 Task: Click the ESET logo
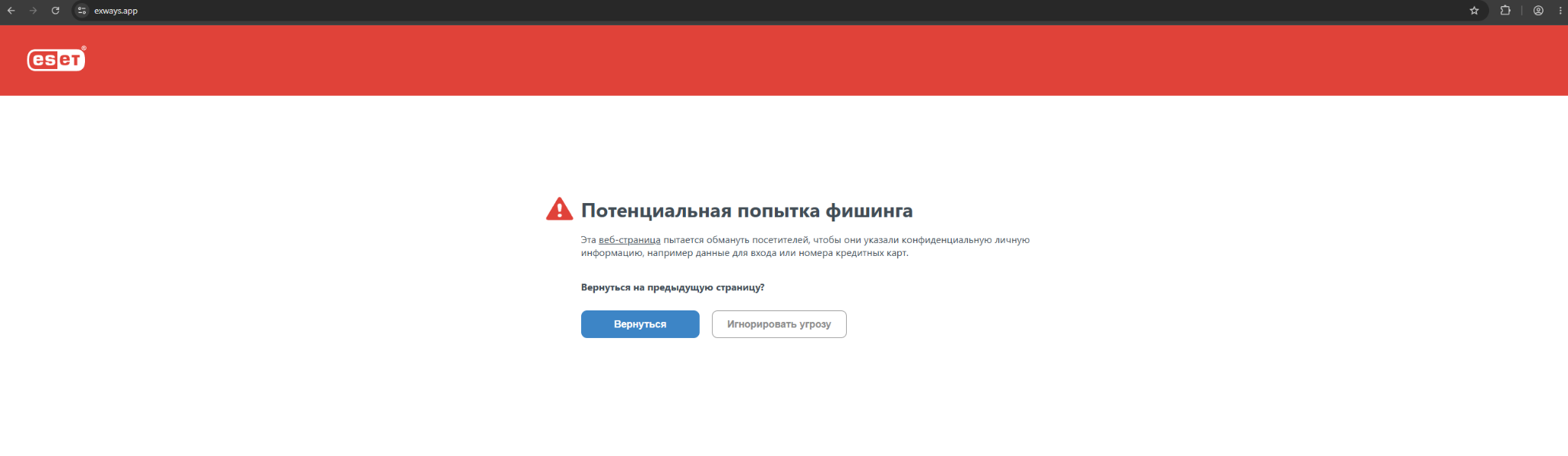(57, 59)
